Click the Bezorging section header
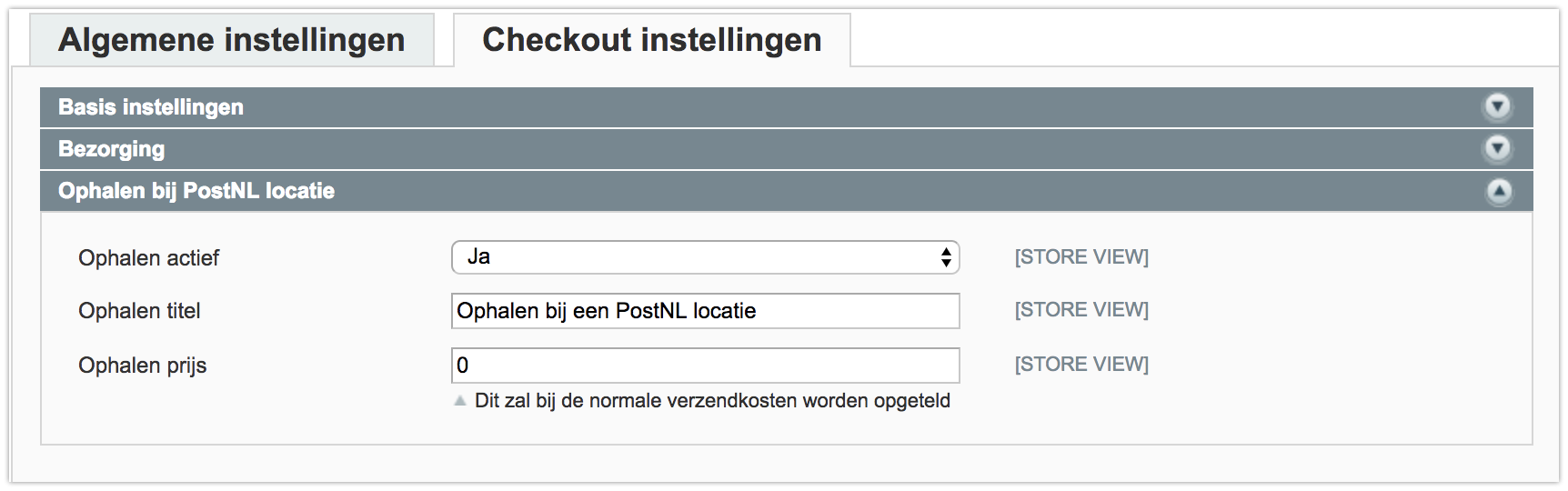The image size is (1568, 491). coord(787,149)
